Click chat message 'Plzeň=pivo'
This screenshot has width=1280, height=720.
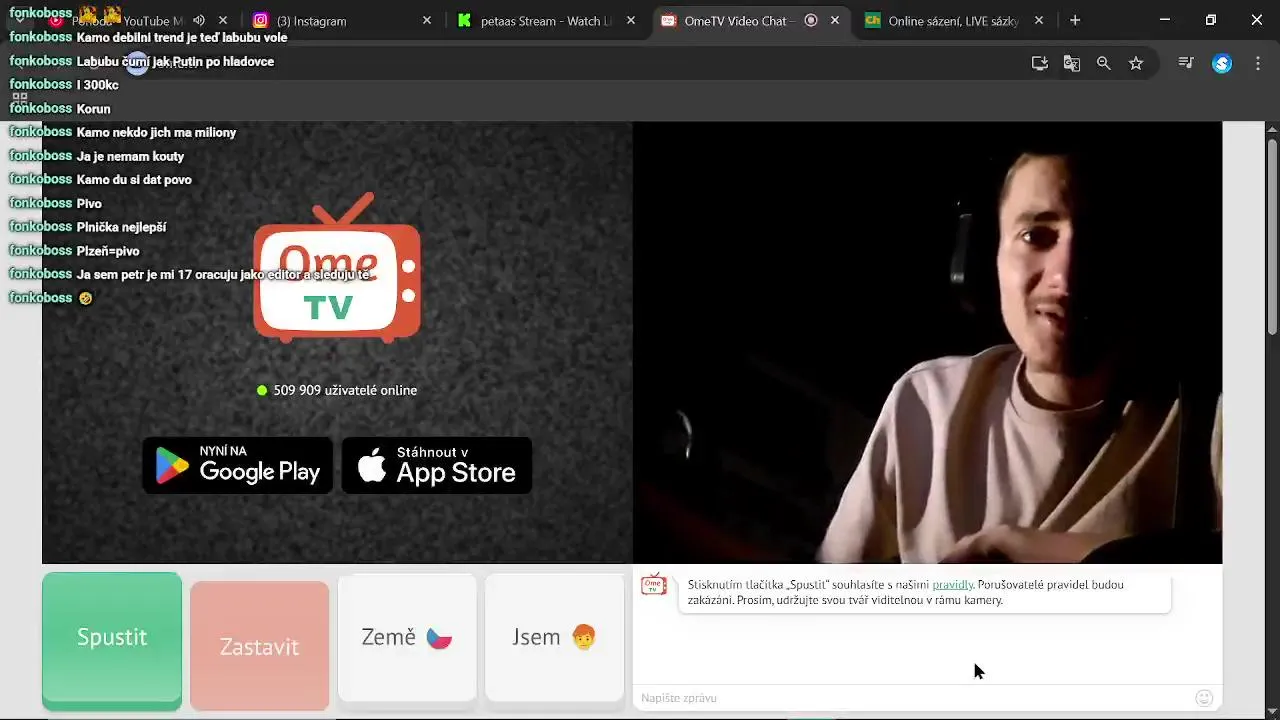point(108,251)
